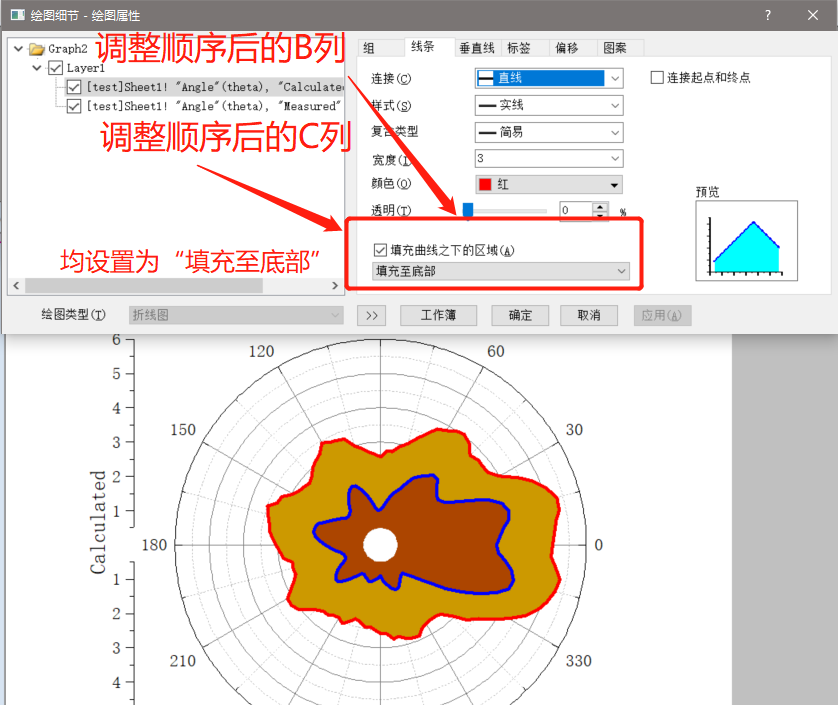The height and width of the screenshot is (705, 838).
Task: Open the 宽度 dropdown with value 3
Action: 549,159
